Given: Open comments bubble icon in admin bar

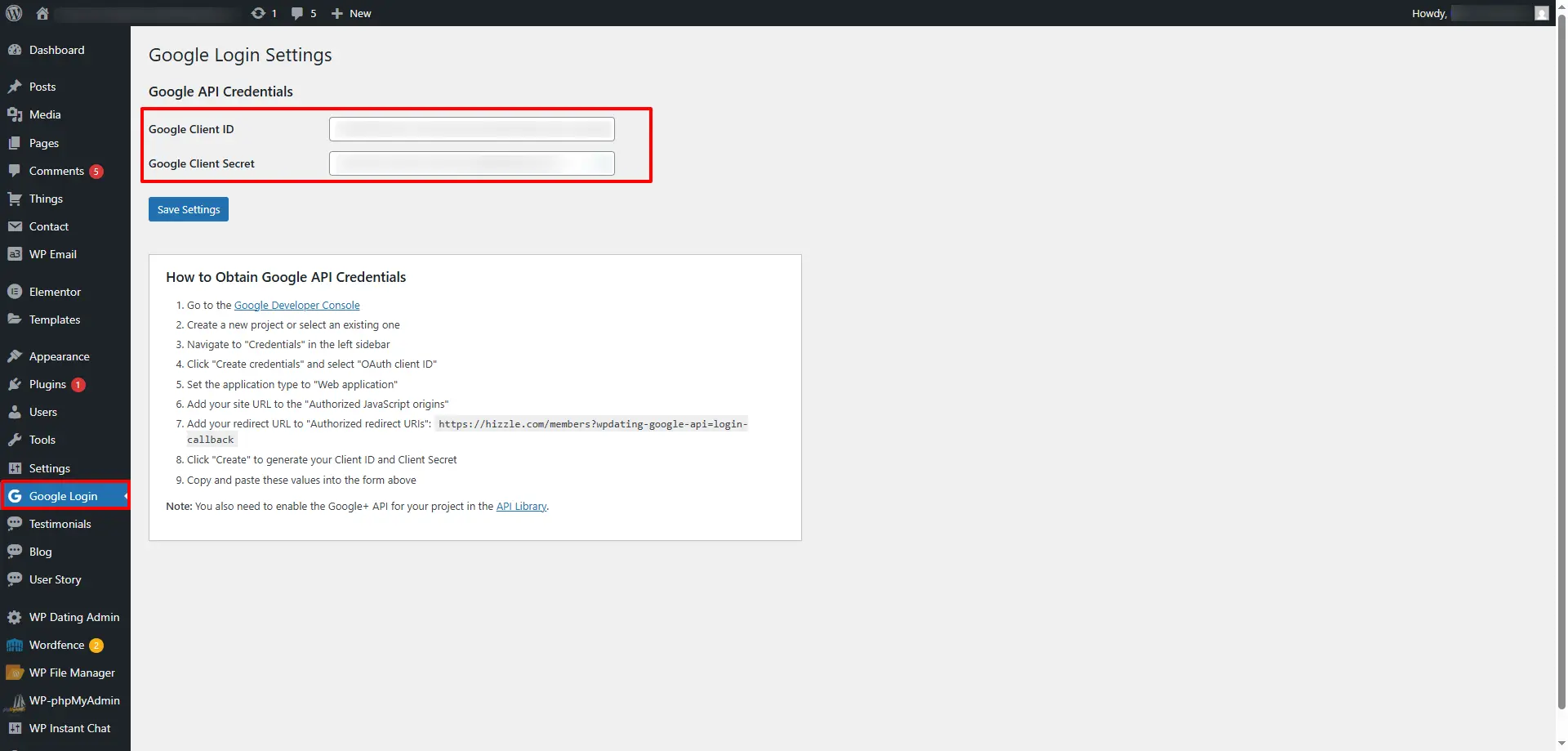Looking at the screenshot, I should [x=297, y=13].
